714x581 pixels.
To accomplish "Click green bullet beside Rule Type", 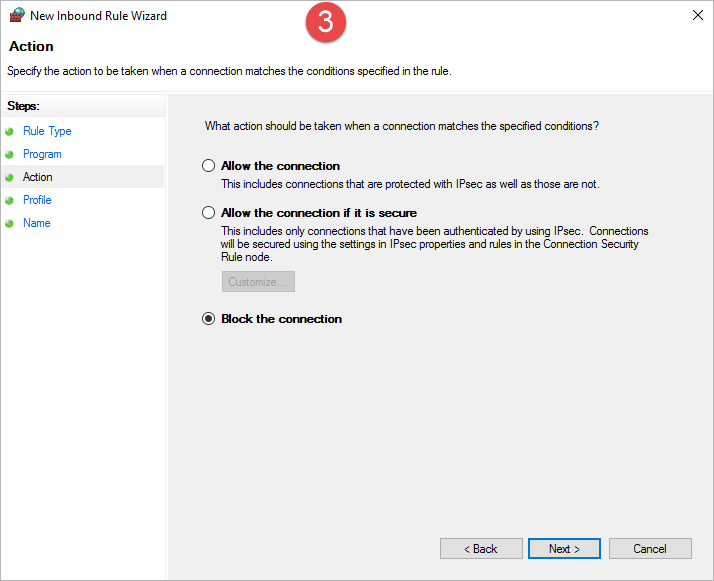I will coord(10,131).
